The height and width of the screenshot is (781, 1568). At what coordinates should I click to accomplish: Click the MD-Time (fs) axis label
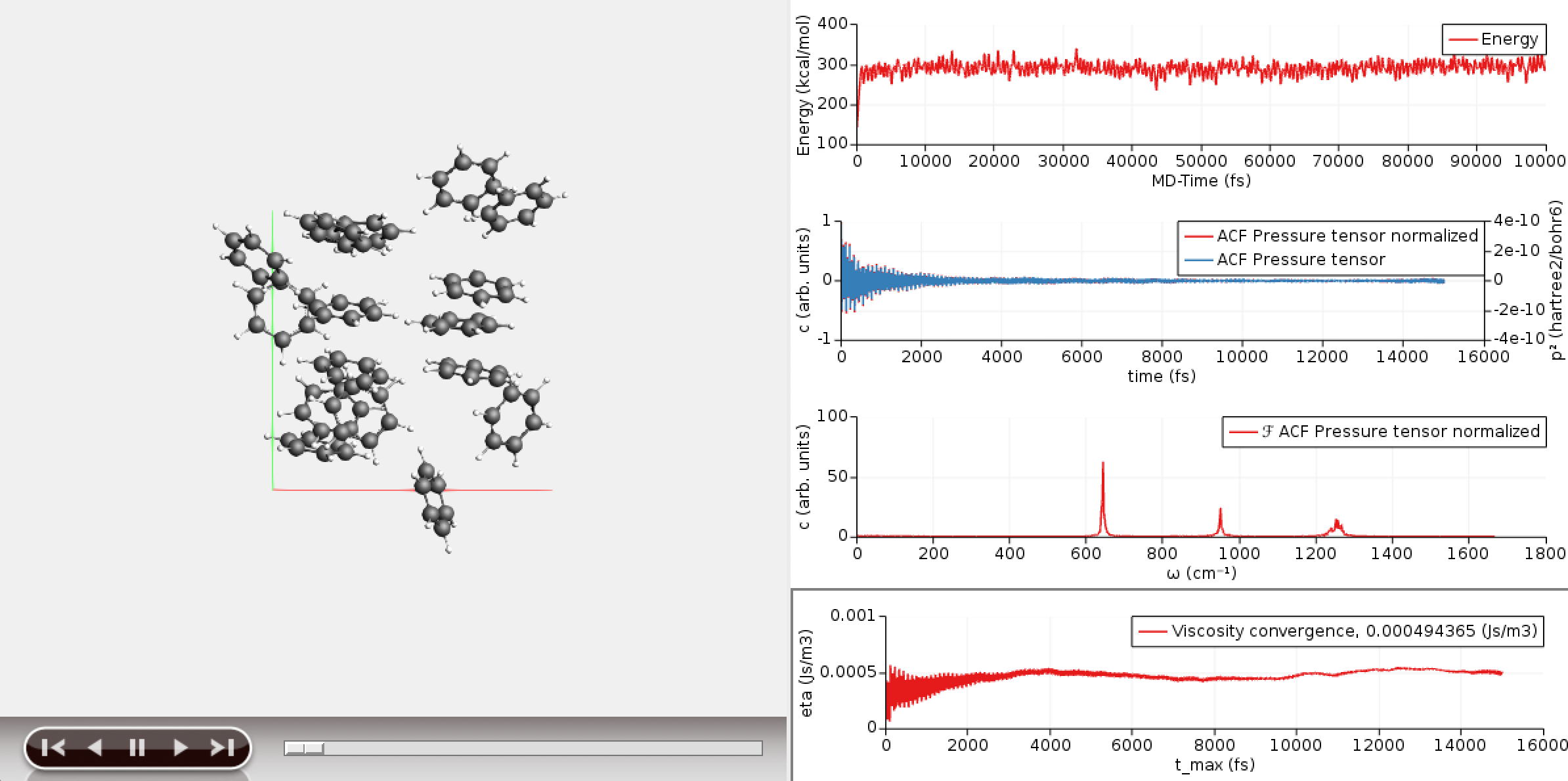coord(1201,180)
